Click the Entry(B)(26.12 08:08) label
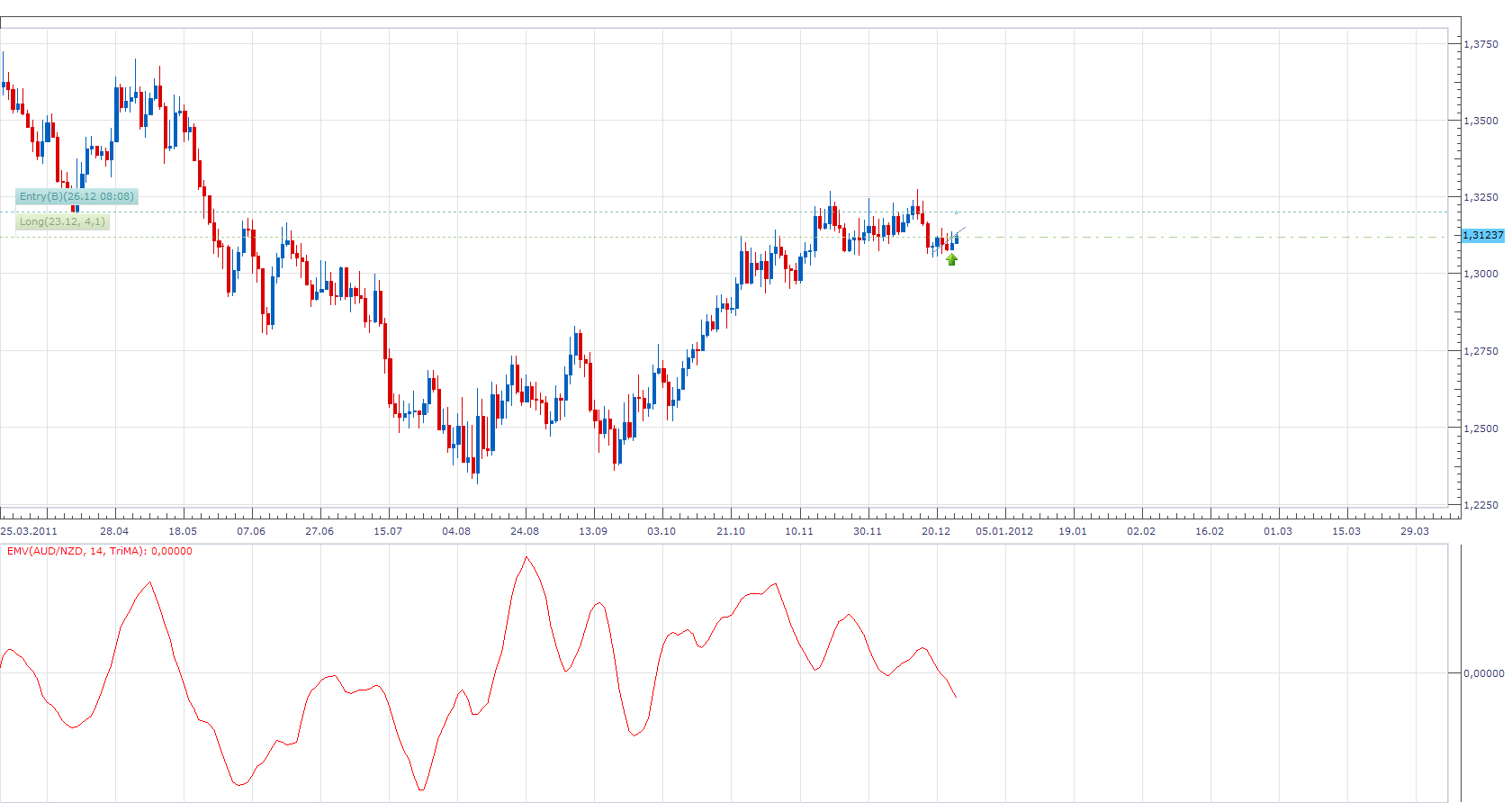The height and width of the screenshot is (803, 1512). pyautogui.click(x=77, y=196)
